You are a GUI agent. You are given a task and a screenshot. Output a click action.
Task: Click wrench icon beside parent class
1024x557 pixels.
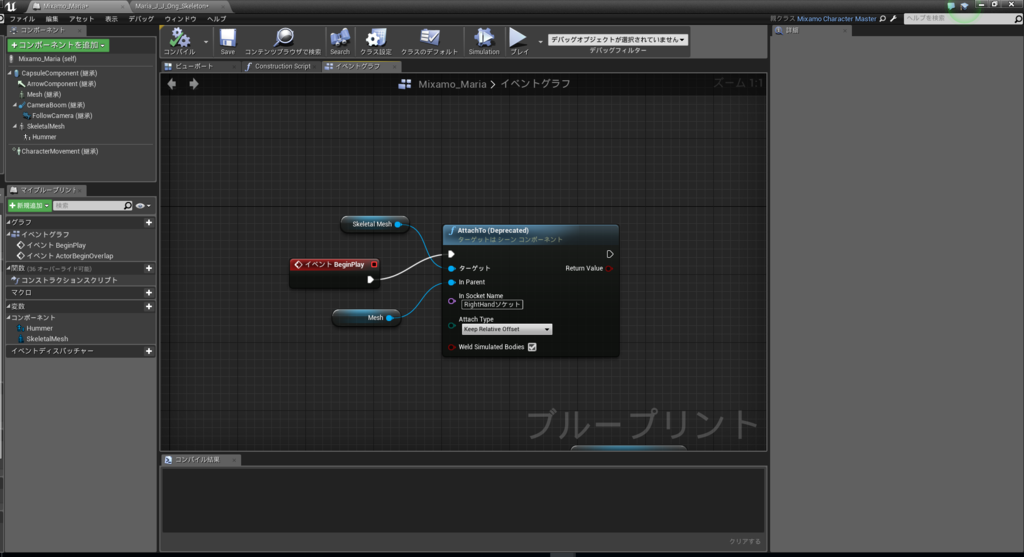tap(893, 19)
